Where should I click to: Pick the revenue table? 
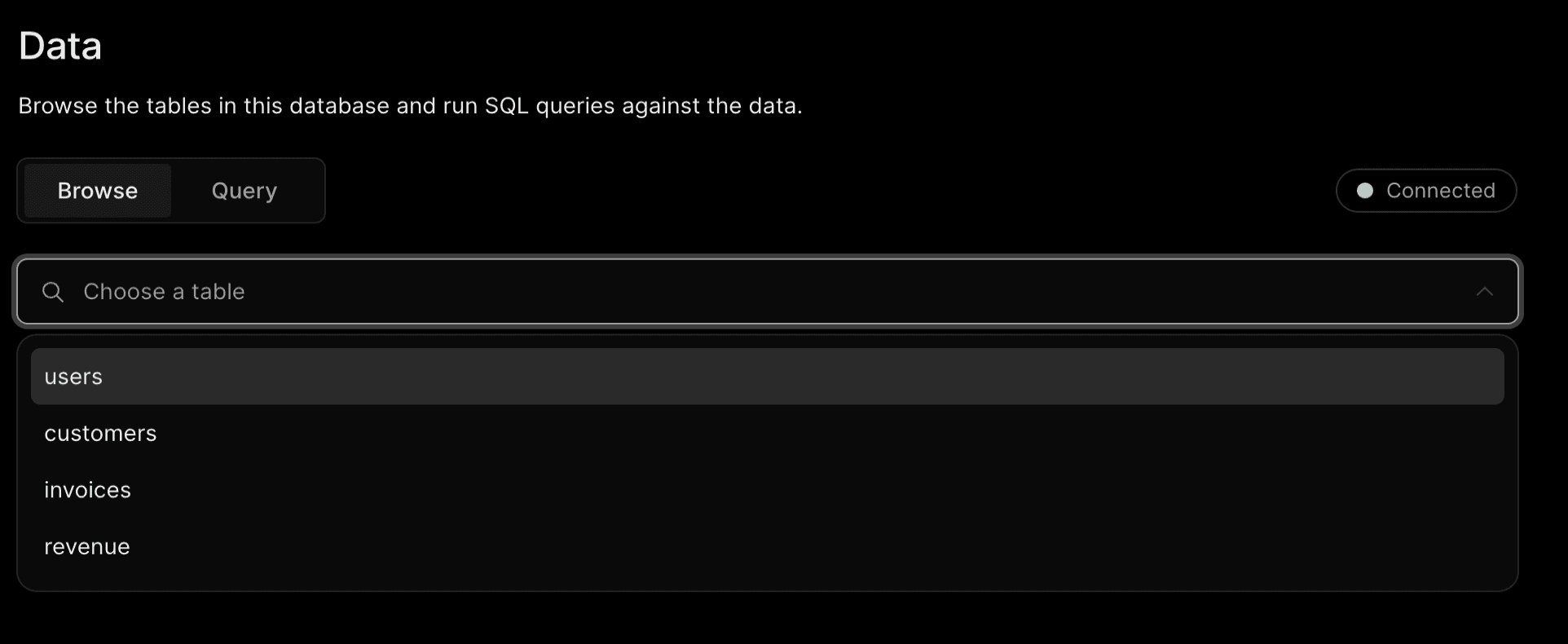[x=768, y=547]
